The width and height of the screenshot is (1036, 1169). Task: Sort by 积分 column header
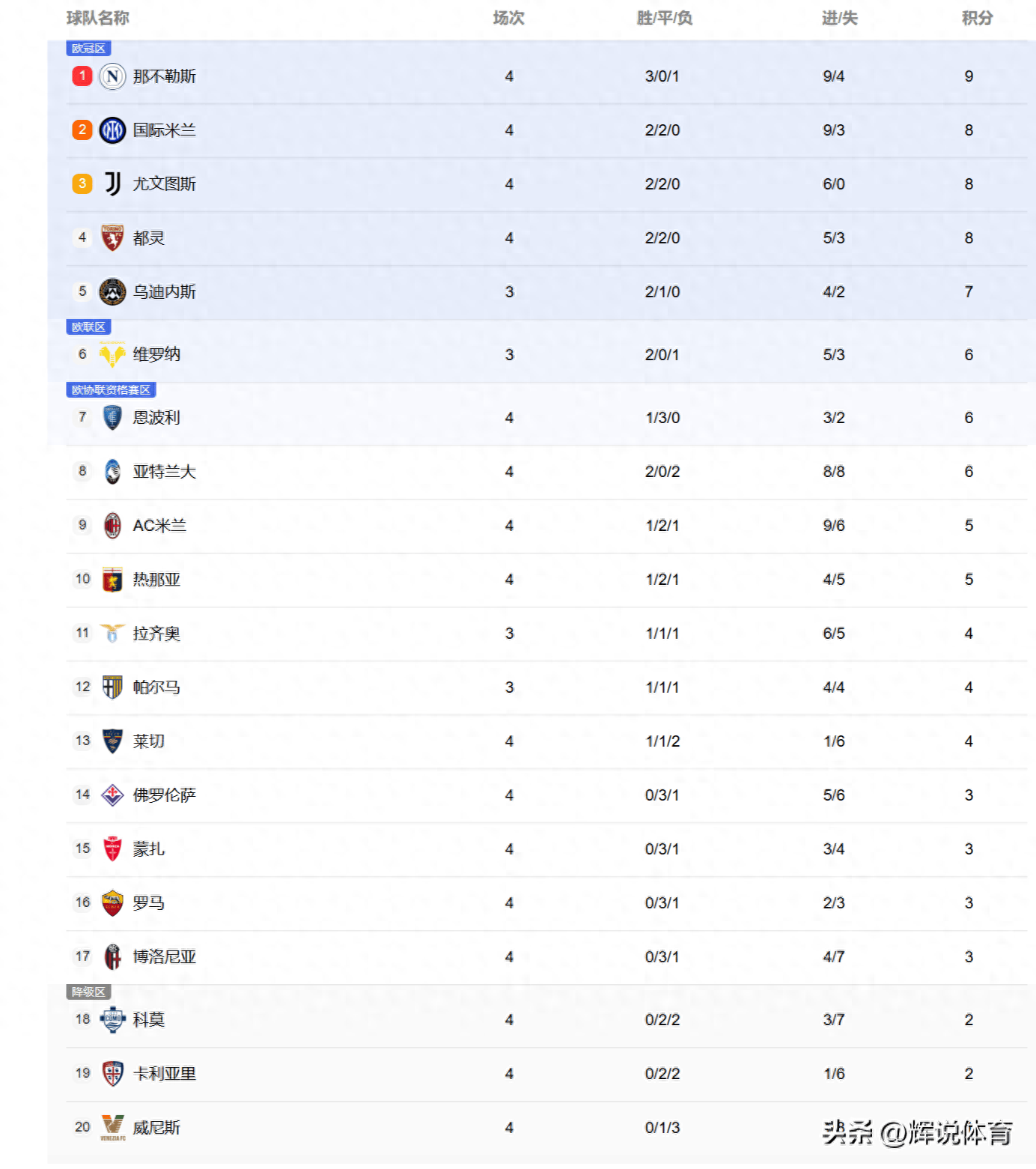(977, 18)
